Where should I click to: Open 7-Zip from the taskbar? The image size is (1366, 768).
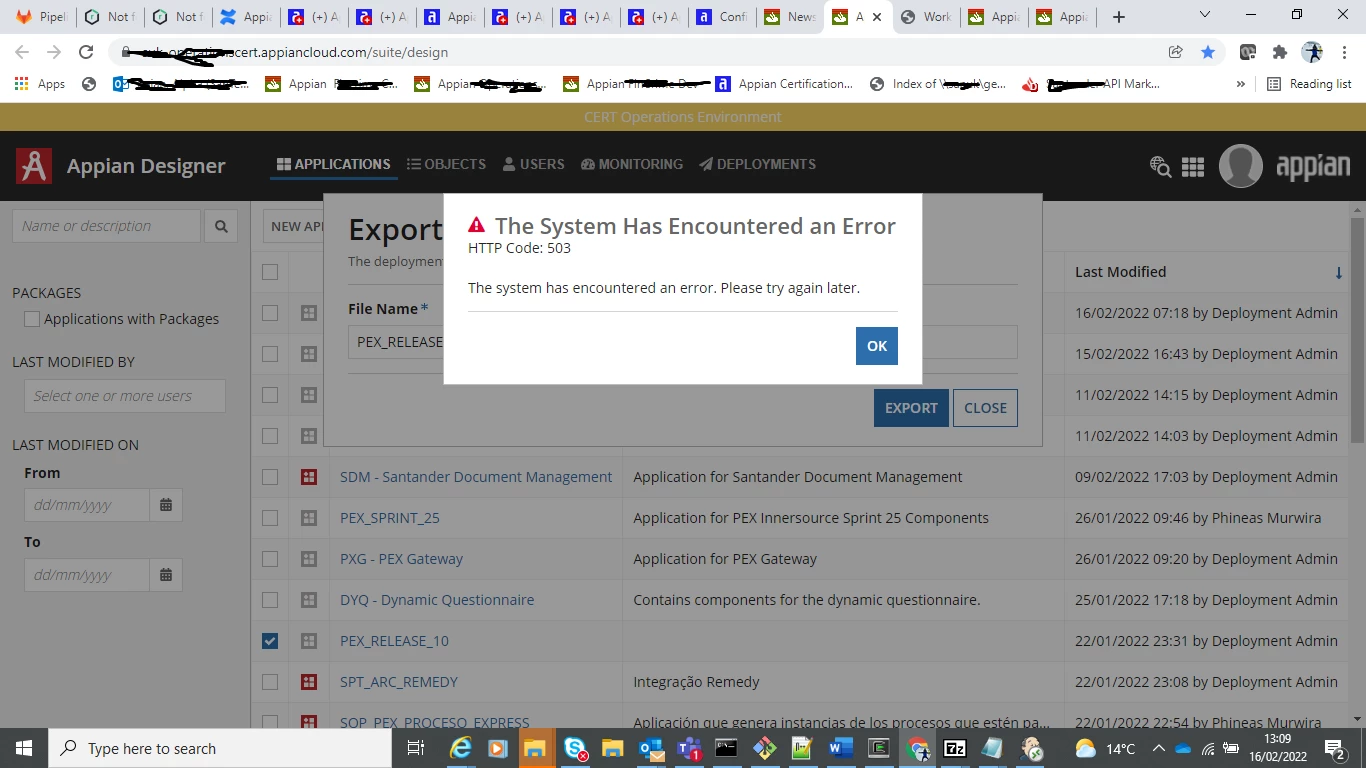coord(954,748)
